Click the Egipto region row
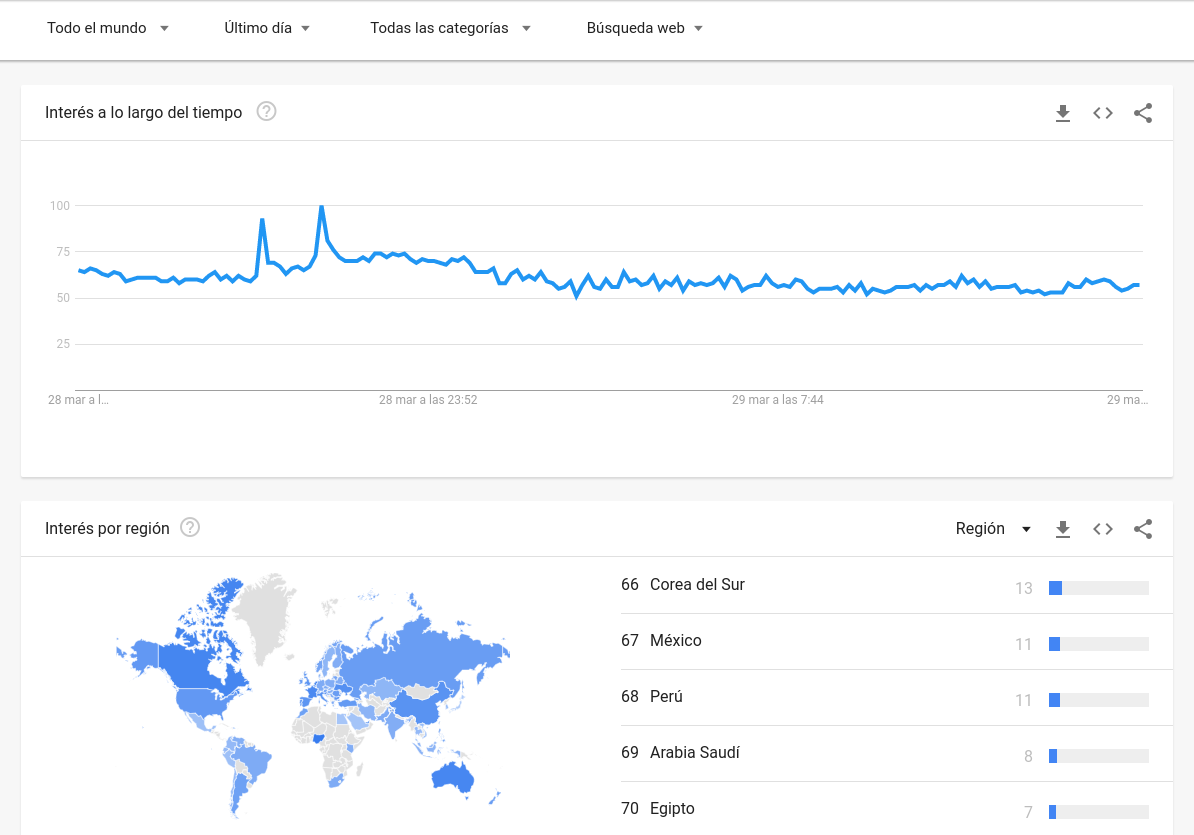Screen dimensions: 1194x835 coord(672,809)
